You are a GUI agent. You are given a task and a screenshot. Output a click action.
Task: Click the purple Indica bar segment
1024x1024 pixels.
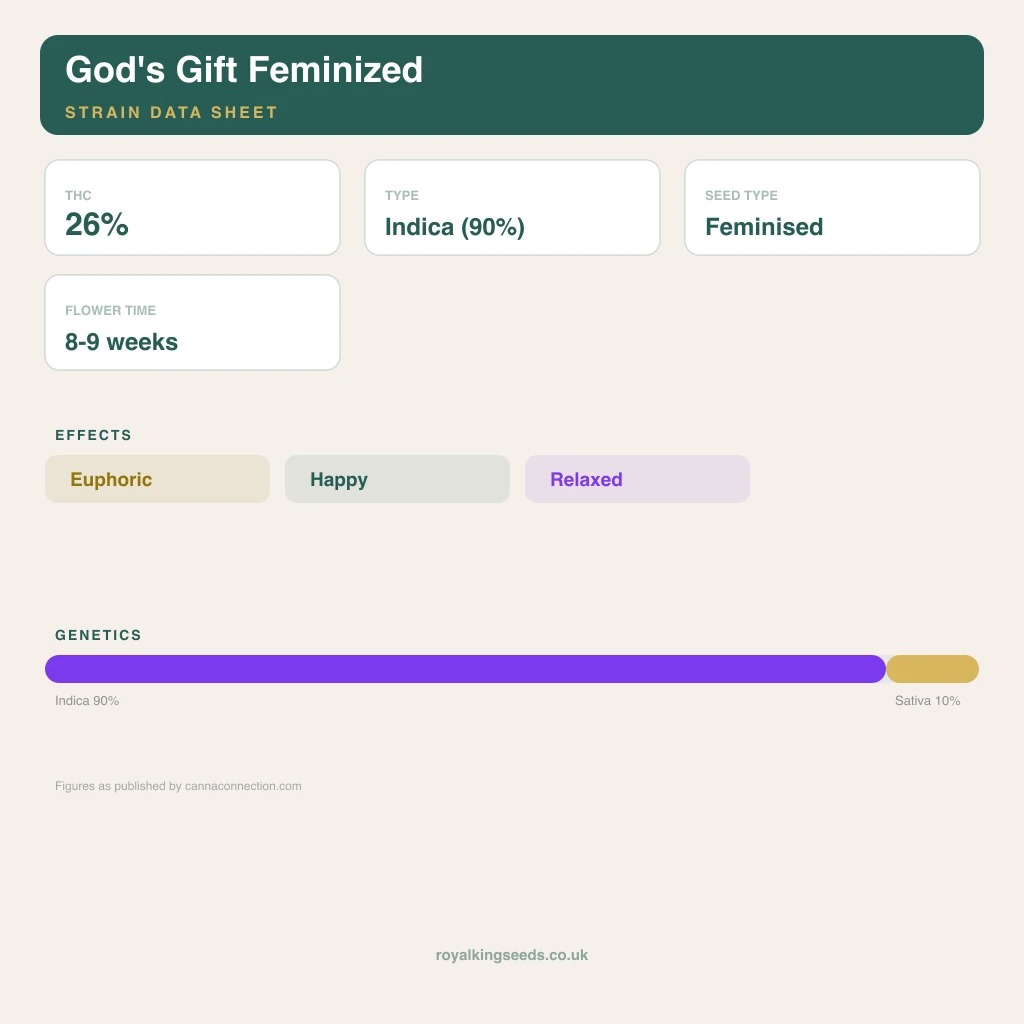click(466, 669)
